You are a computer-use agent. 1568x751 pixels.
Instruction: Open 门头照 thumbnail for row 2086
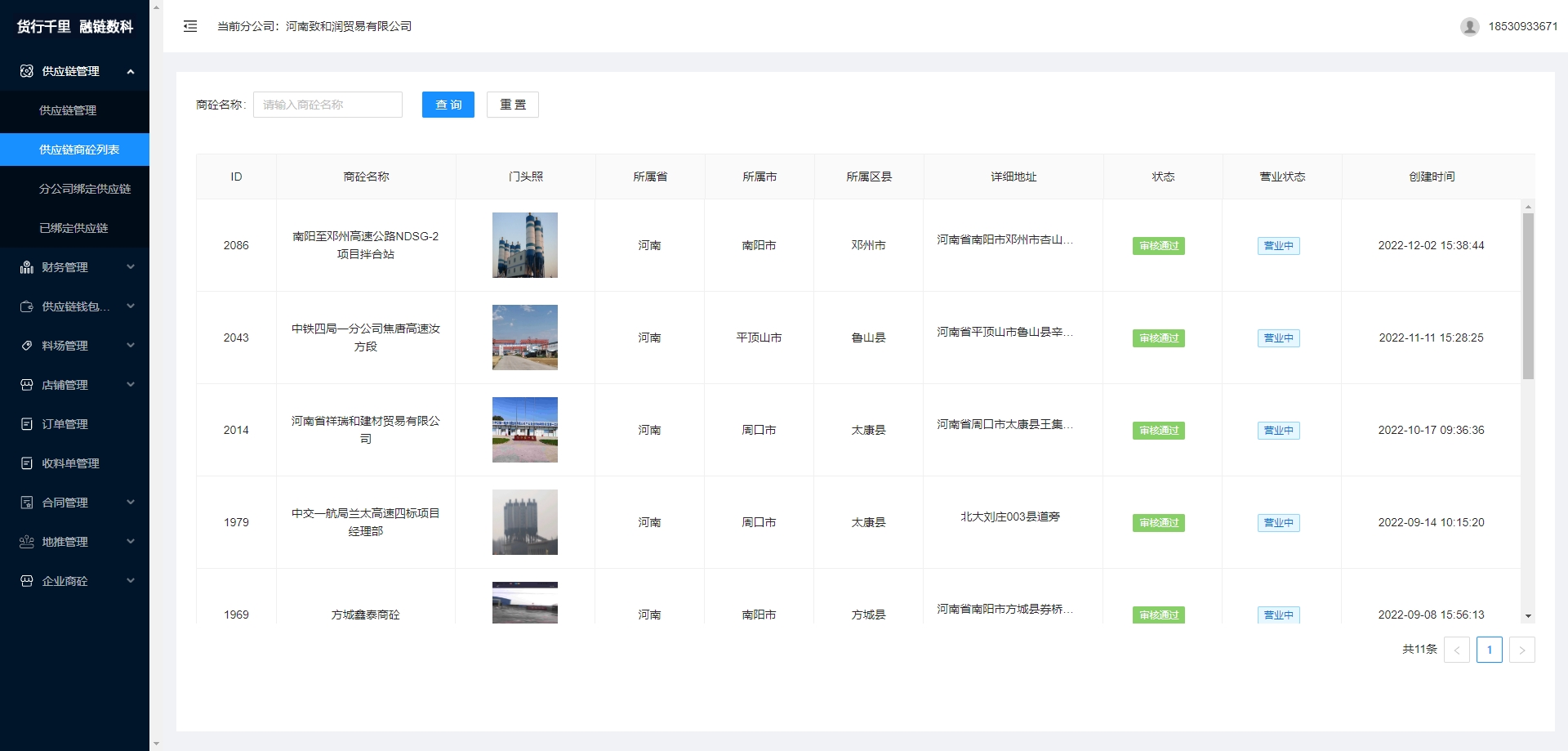(x=525, y=245)
